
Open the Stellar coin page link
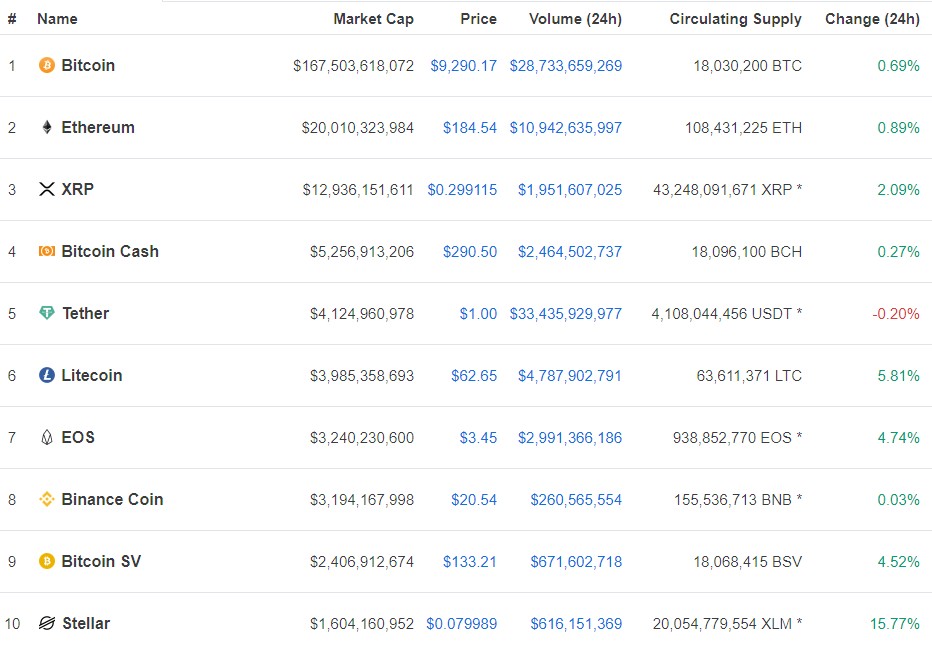pos(86,623)
